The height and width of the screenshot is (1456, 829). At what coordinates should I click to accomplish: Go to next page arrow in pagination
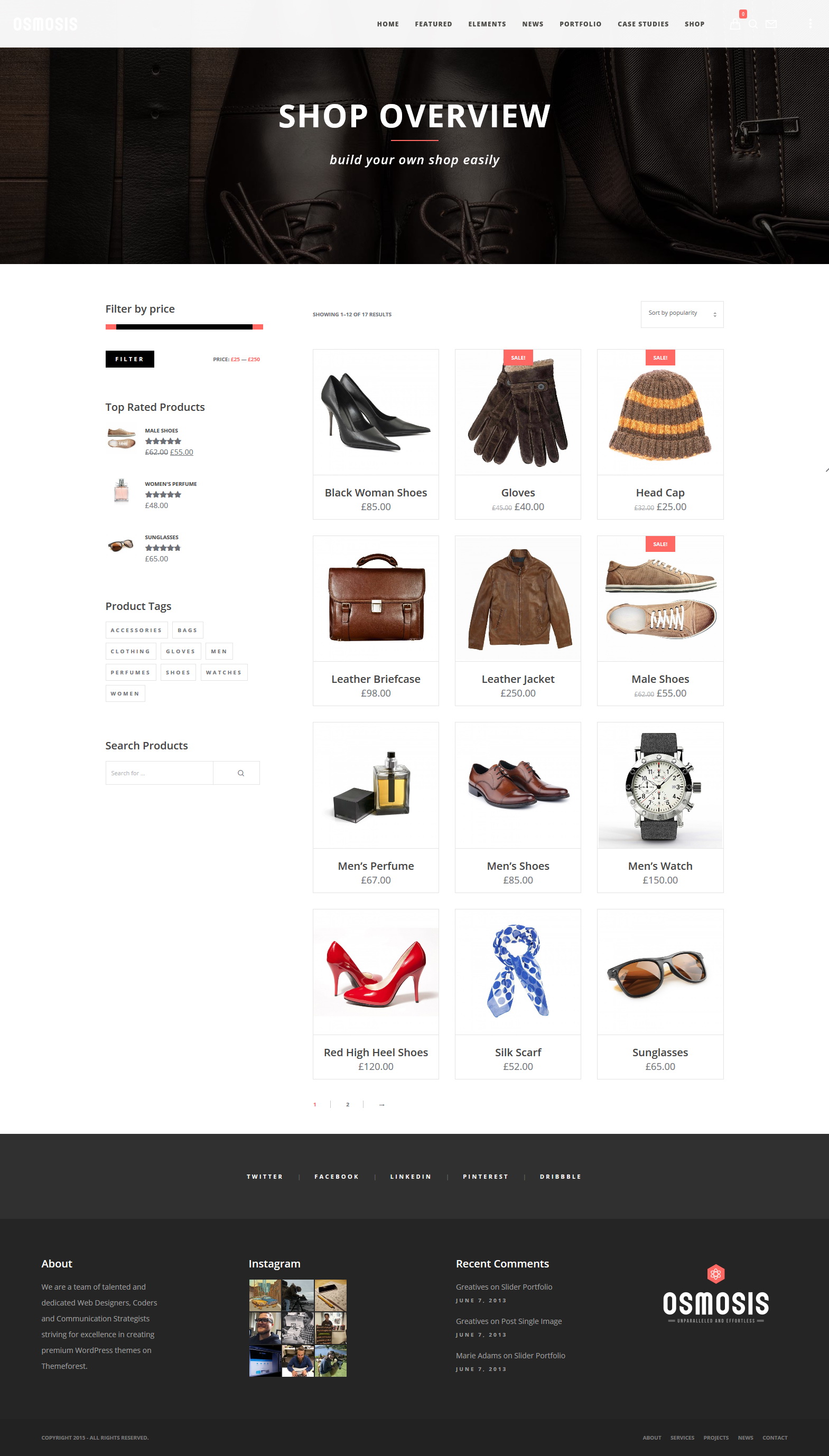381,1104
